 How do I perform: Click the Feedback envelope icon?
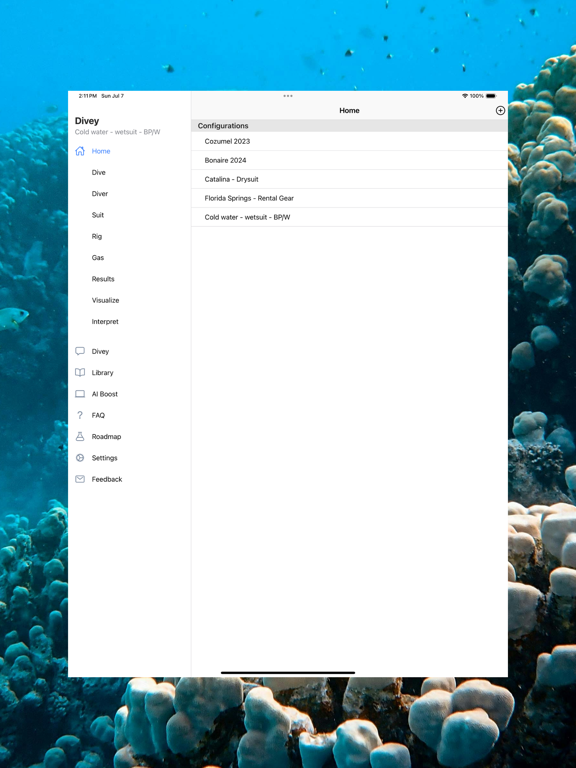(x=80, y=479)
